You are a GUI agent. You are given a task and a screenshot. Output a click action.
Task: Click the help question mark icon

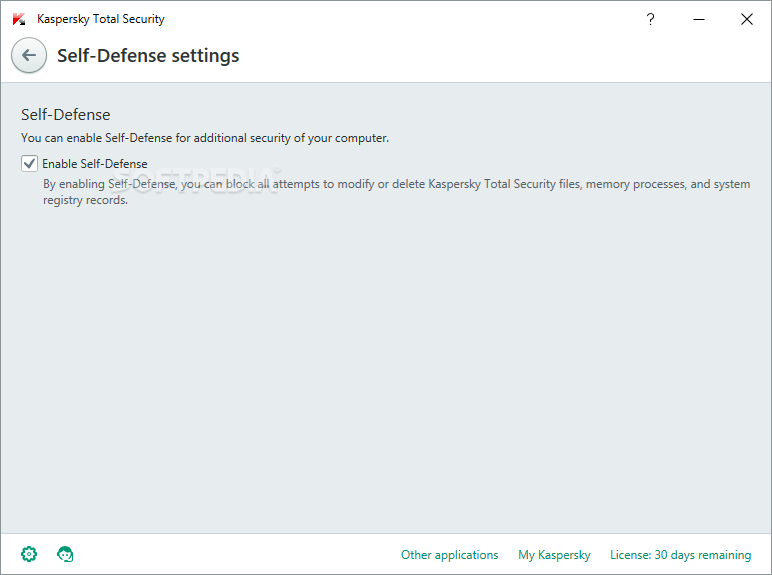(650, 19)
